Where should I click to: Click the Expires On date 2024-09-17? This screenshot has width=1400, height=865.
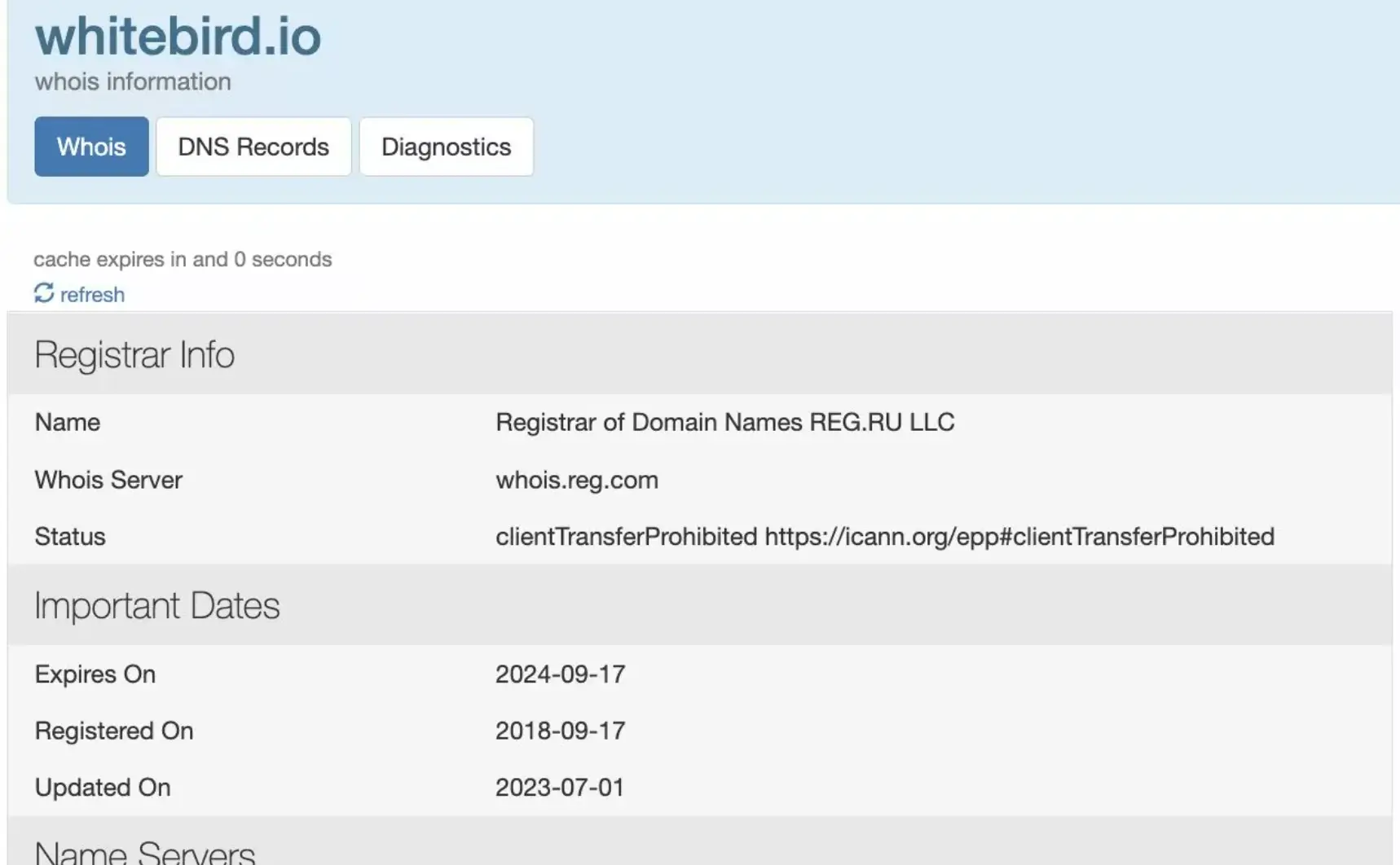560,674
